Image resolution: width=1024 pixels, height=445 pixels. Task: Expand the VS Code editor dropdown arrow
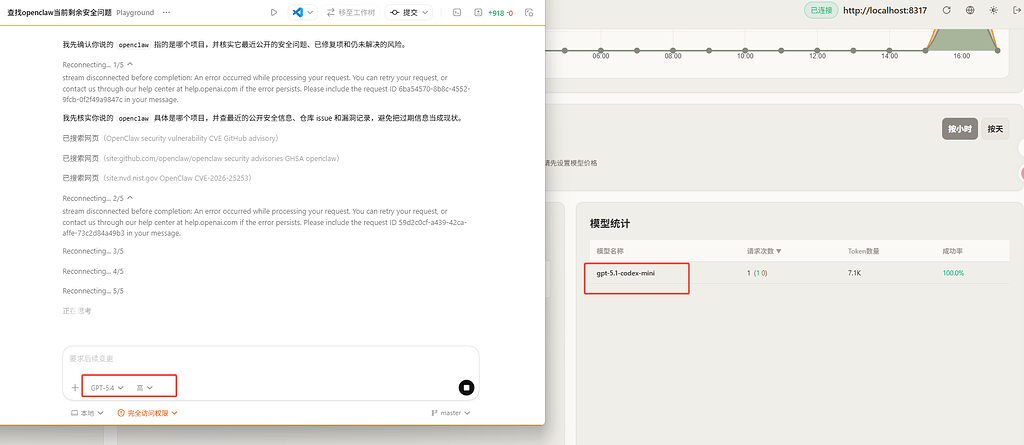(311, 12)
